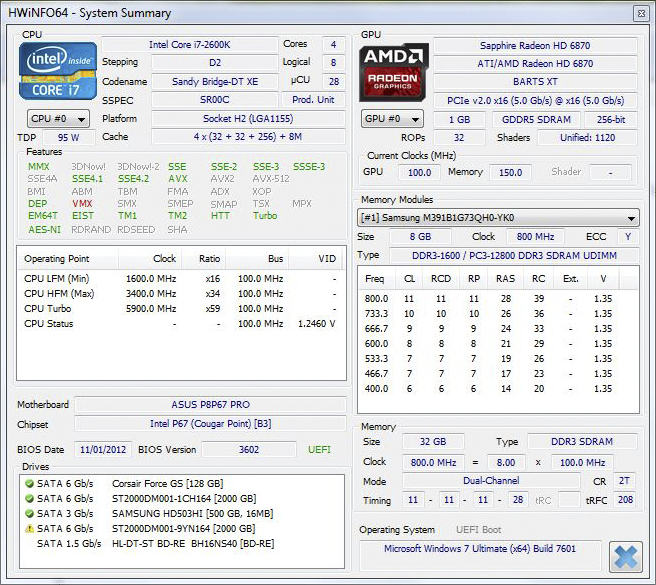Click the AES-NI feature label
This screenshot has height=585, width=656.
[x=44, y=230]
